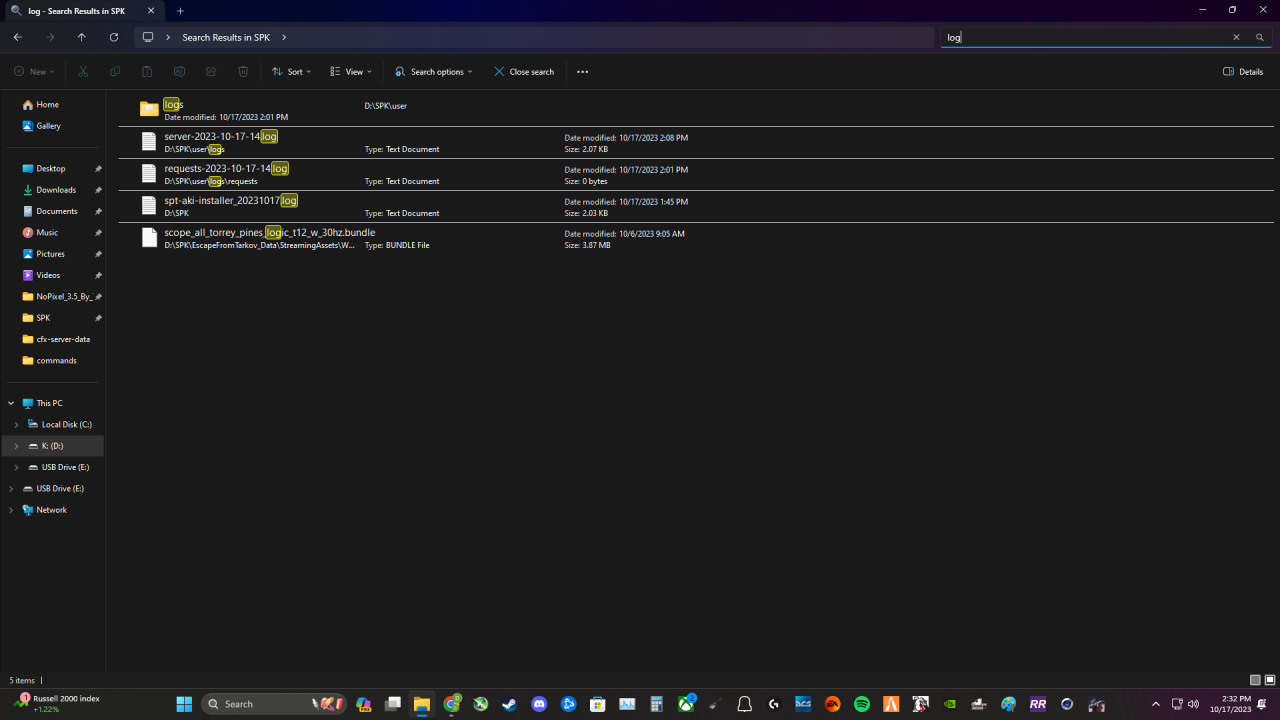Open the NVIDIA app from the taskbar
The width and height of the screenshot is (1280, 720).
tap(949, 704)
